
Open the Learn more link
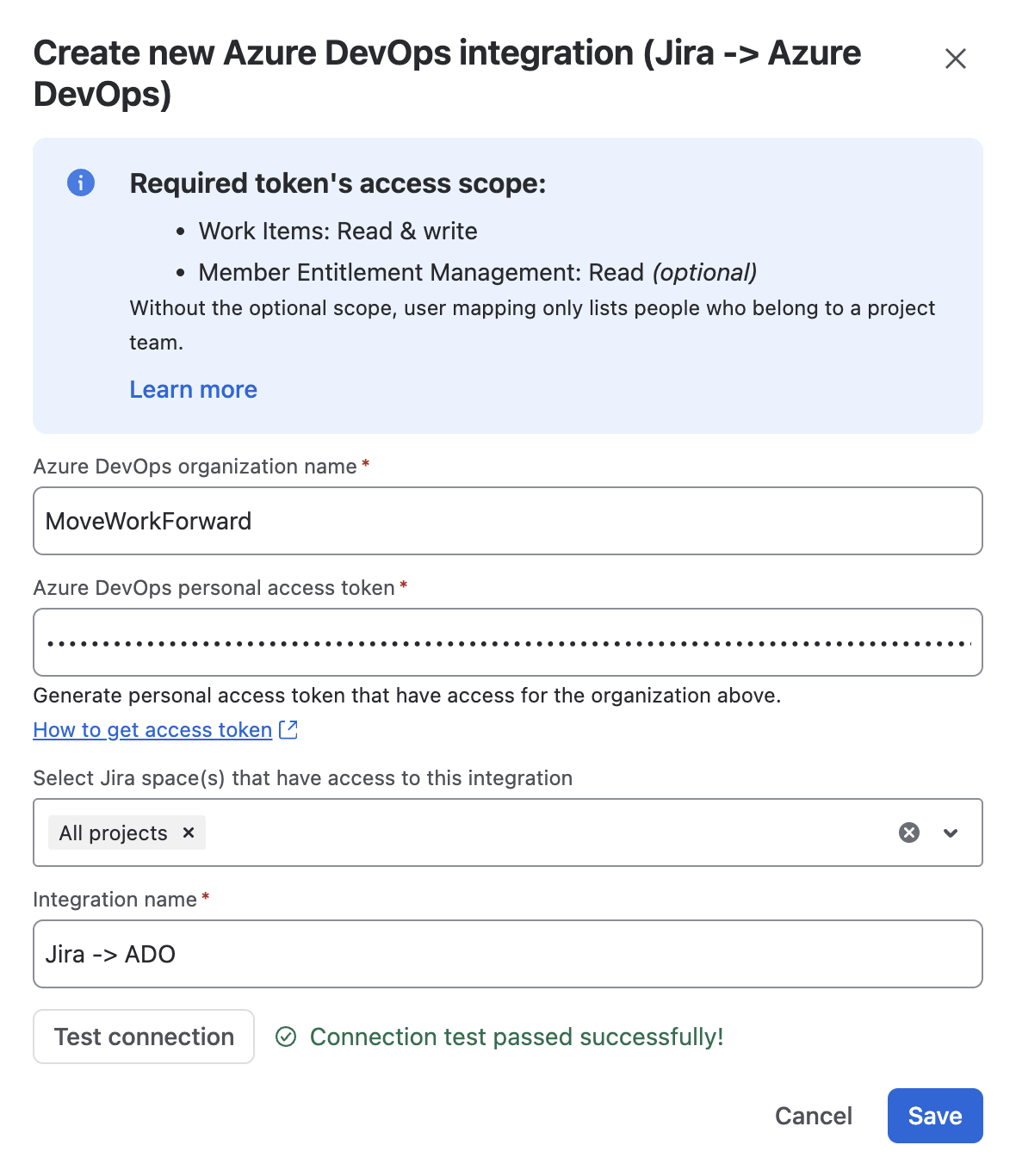[194, 390]
